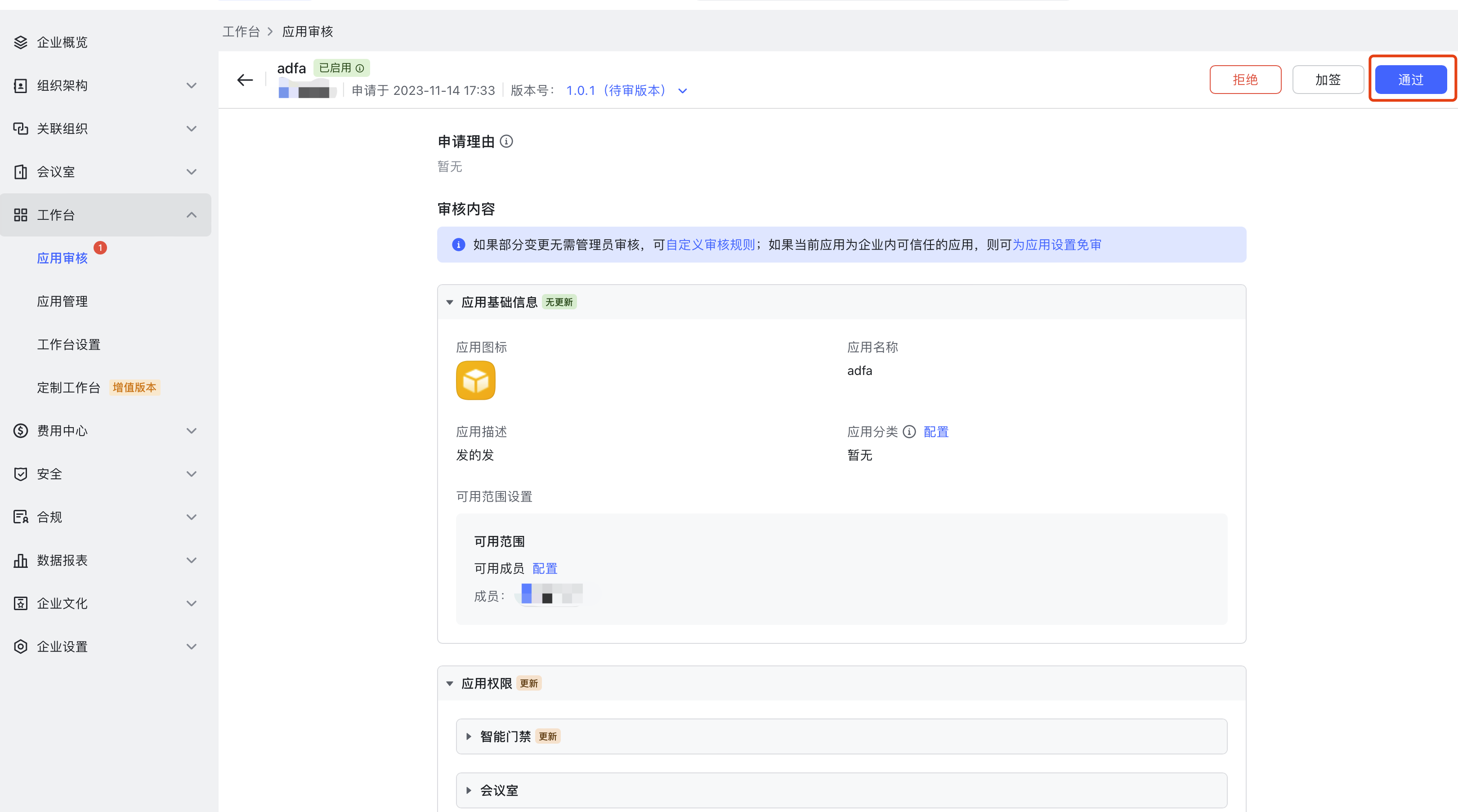Expand the 组织架构 menu chevron
This screenshot has width=1458, height=812.
(x=191, y=85)
